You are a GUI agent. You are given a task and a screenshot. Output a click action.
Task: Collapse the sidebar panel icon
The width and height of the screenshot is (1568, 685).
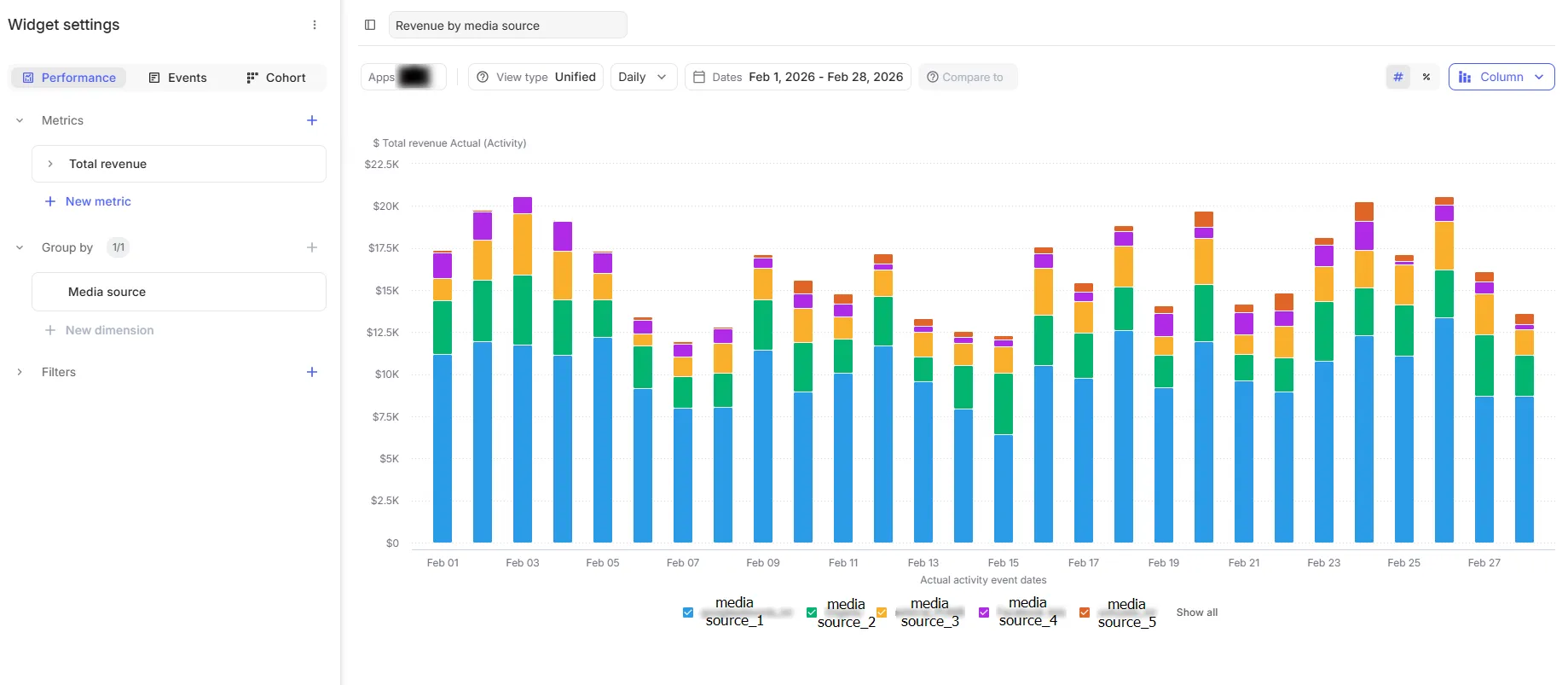click(x=370, y=25)
